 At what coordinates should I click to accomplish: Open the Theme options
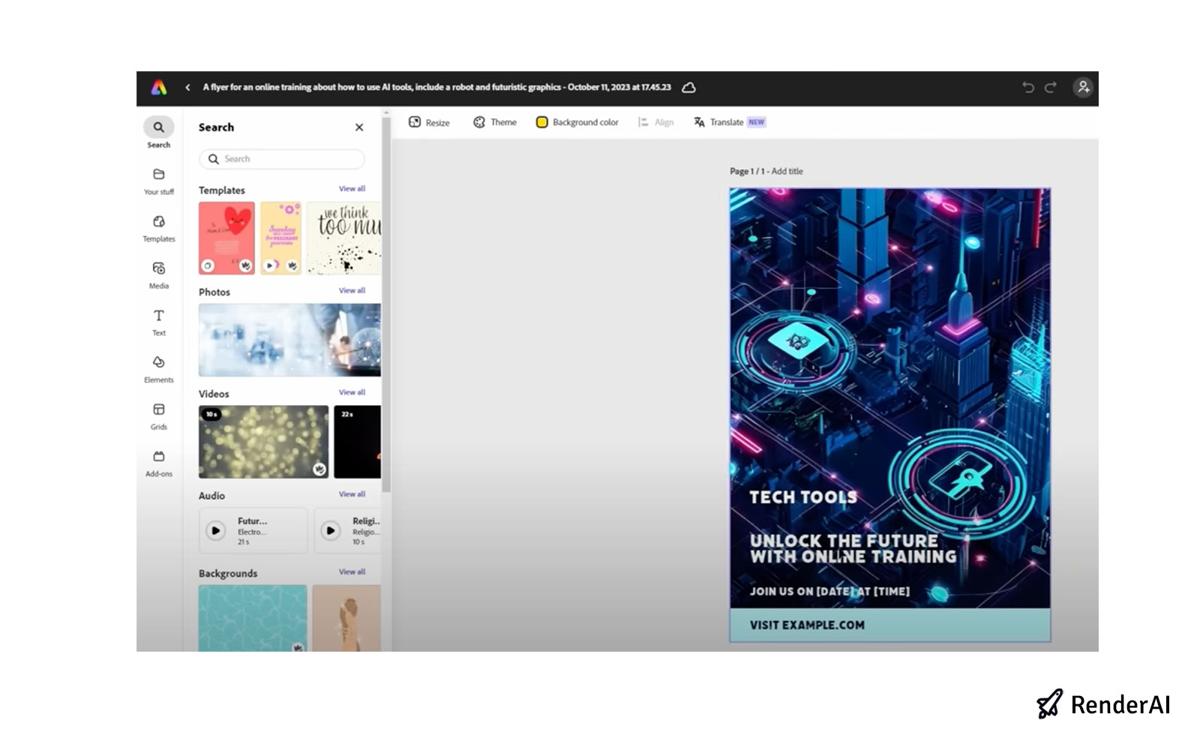494,121
